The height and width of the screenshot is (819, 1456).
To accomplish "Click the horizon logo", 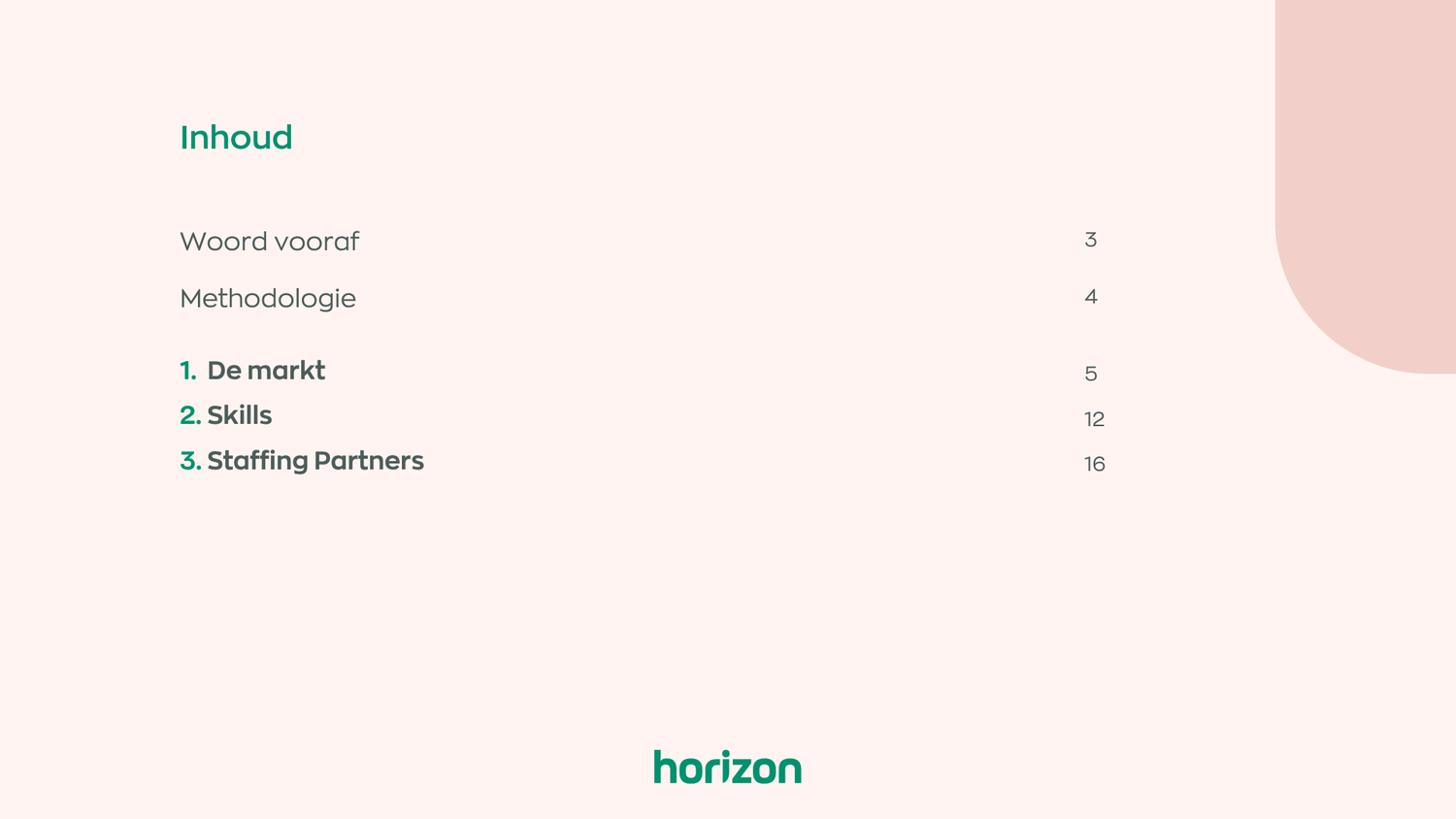I will click(x=727, y=767).
